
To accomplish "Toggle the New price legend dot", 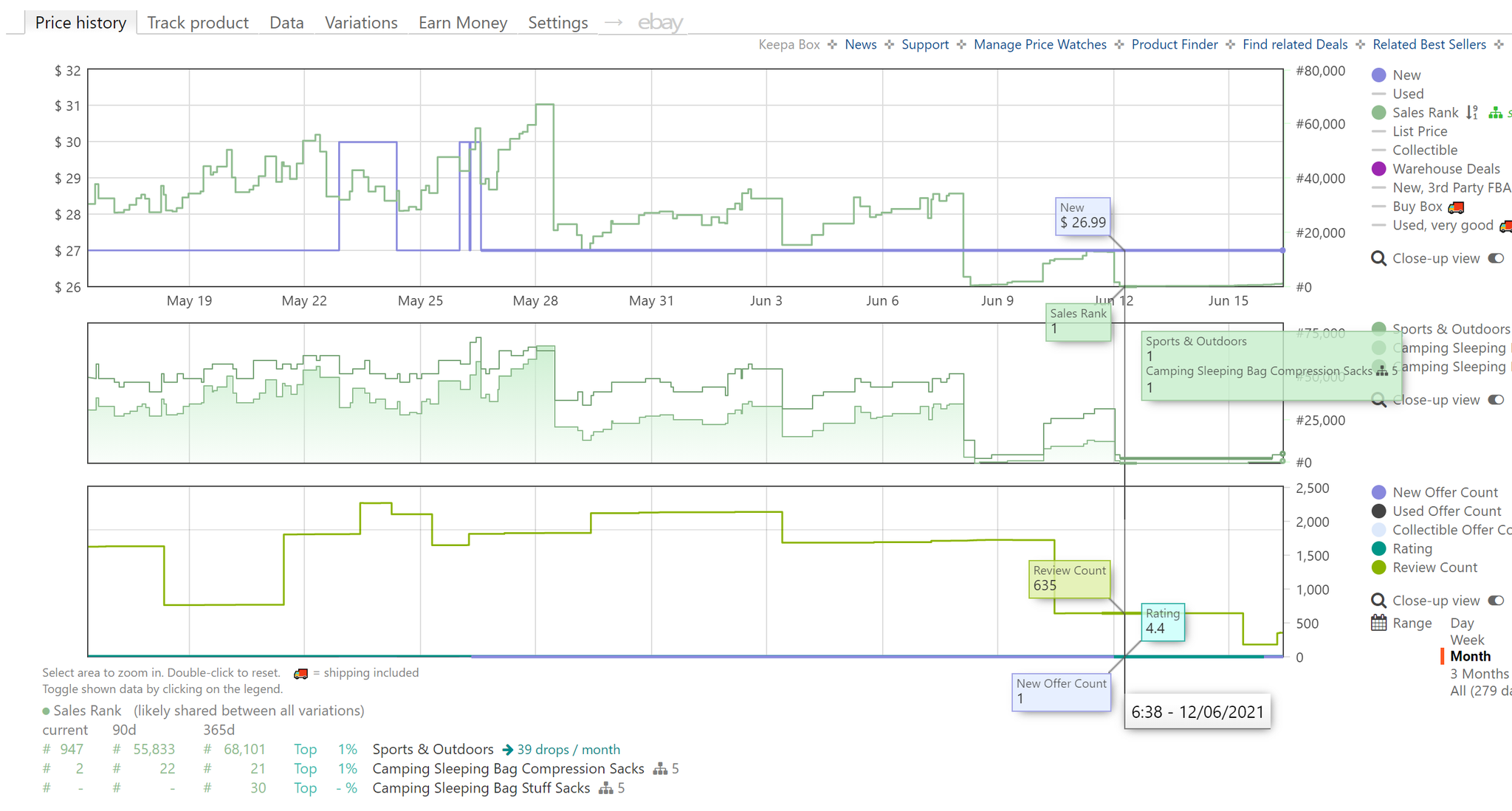I will pyautogui.click(x=1378, y=75).
